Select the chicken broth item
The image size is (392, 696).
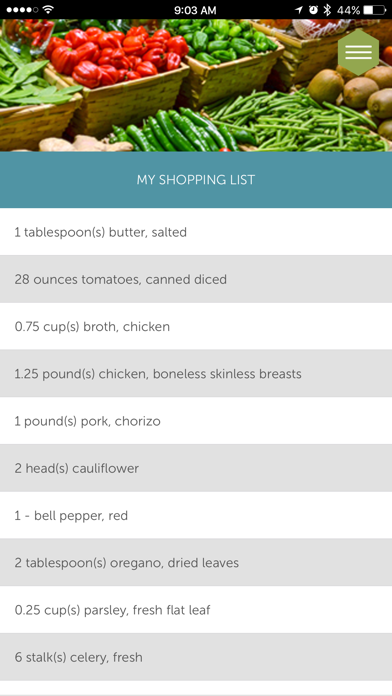click(196, 326)
